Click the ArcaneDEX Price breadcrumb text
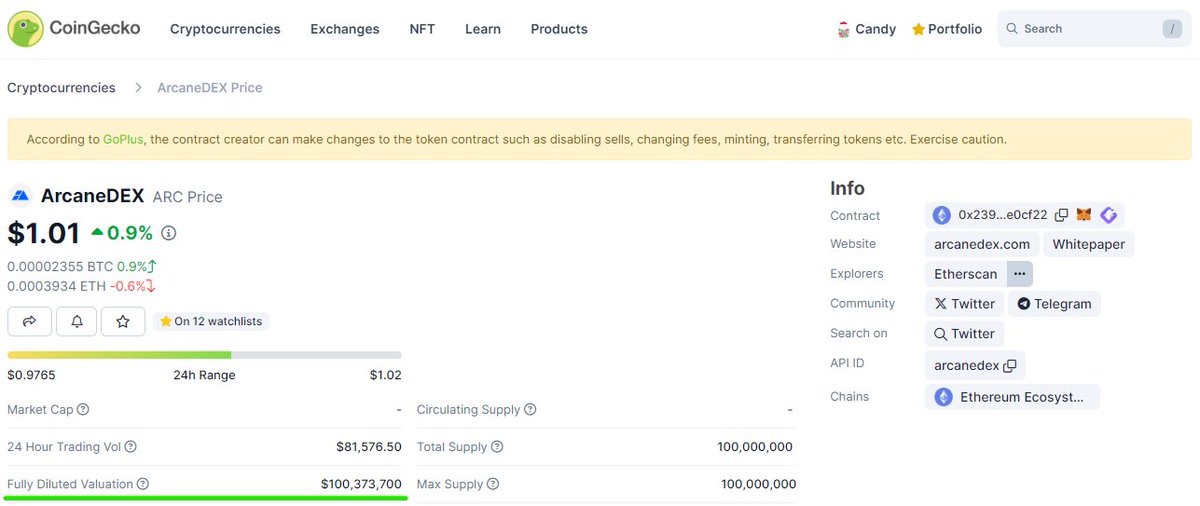This screenshot has width=1200, height=506. (210, 88)
